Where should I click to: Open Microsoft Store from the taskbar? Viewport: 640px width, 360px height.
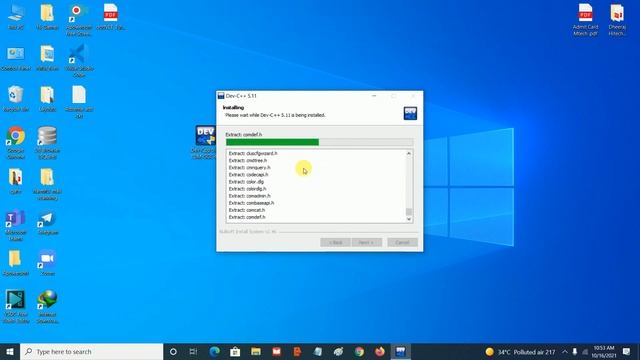pyautogui.click(x=235, y=351)
